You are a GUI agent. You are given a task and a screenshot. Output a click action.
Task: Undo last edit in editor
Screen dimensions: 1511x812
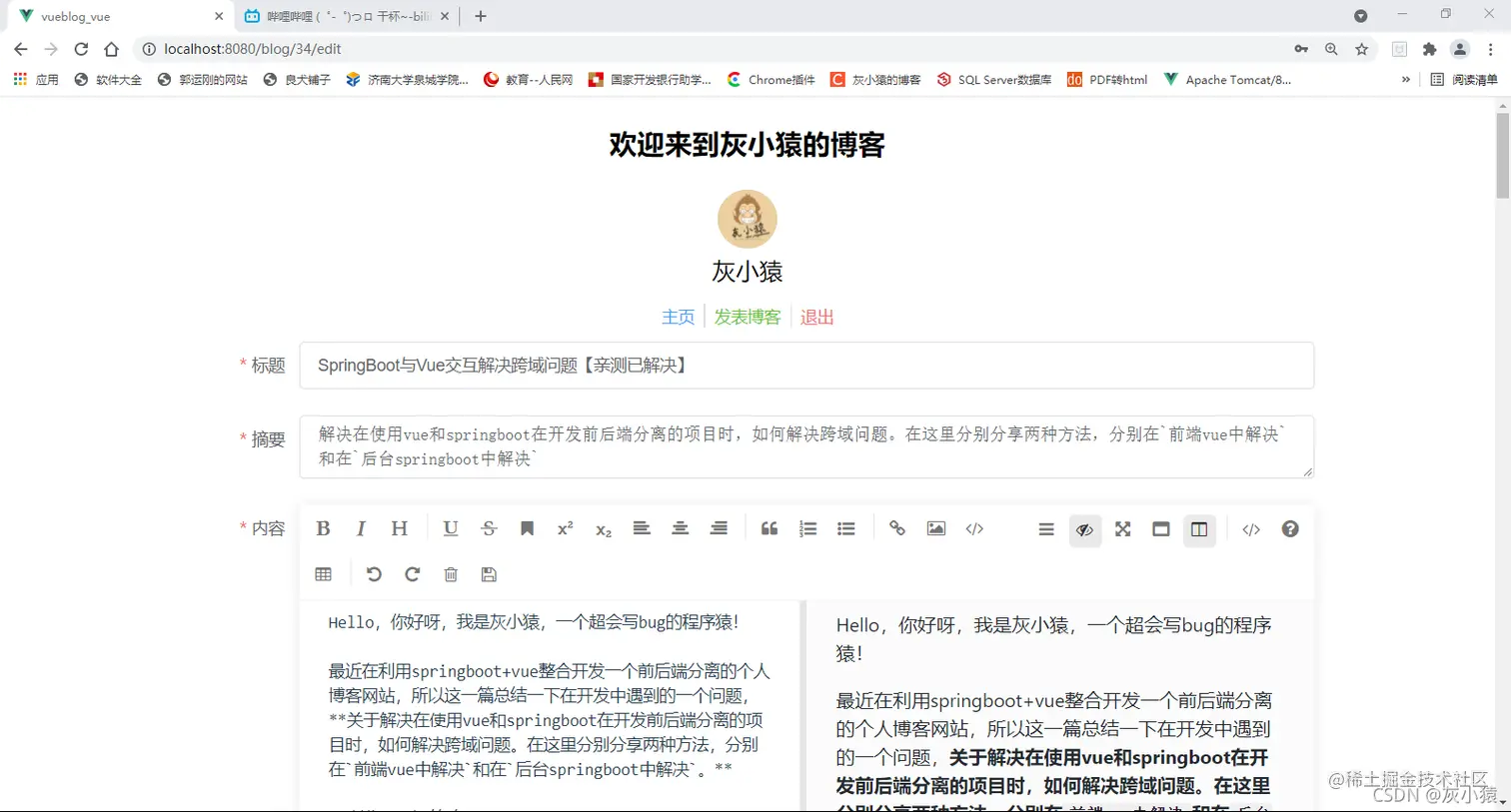tap(374, 574)
